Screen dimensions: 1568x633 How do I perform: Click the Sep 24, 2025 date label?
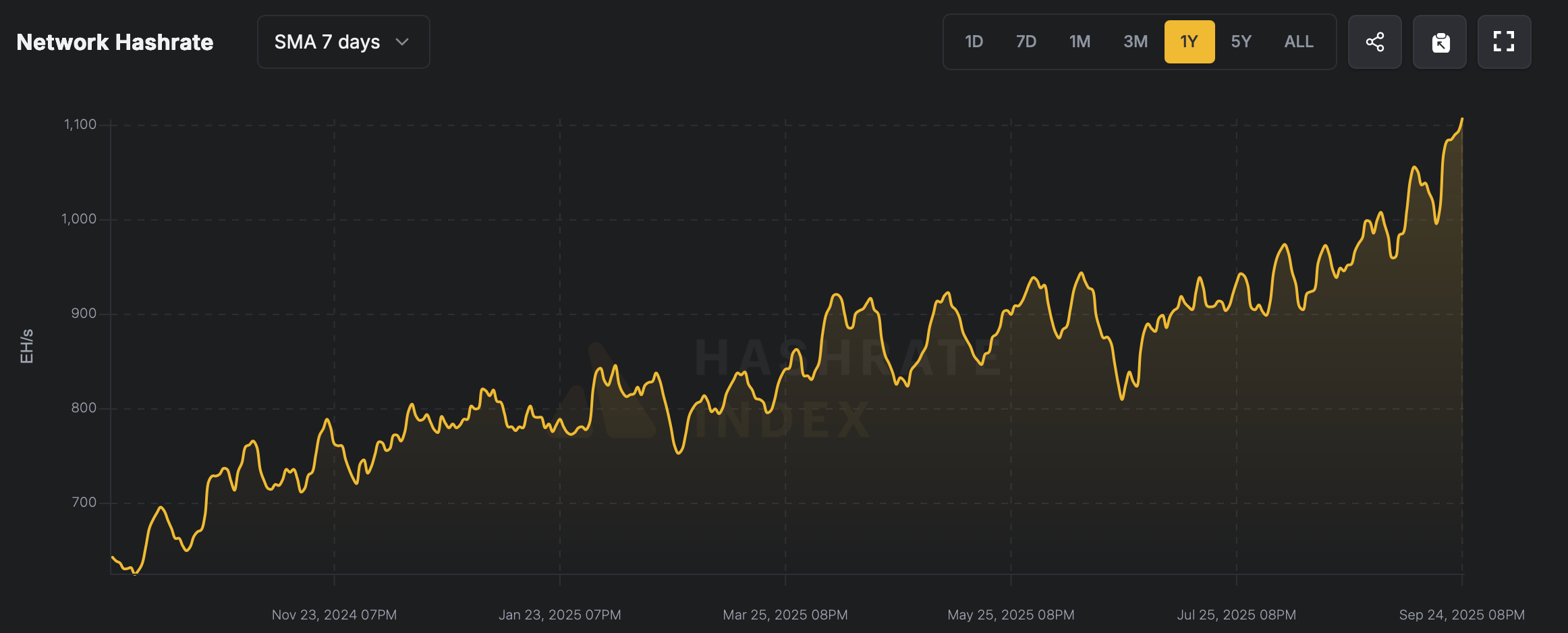[1461, 615]
